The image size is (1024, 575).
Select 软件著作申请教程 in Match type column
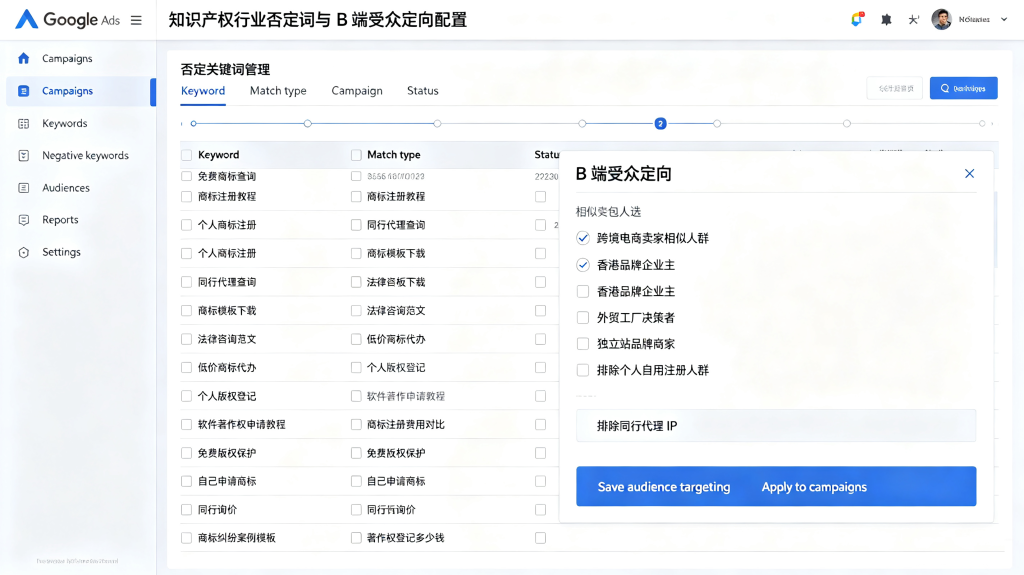(x=406, y=396)
